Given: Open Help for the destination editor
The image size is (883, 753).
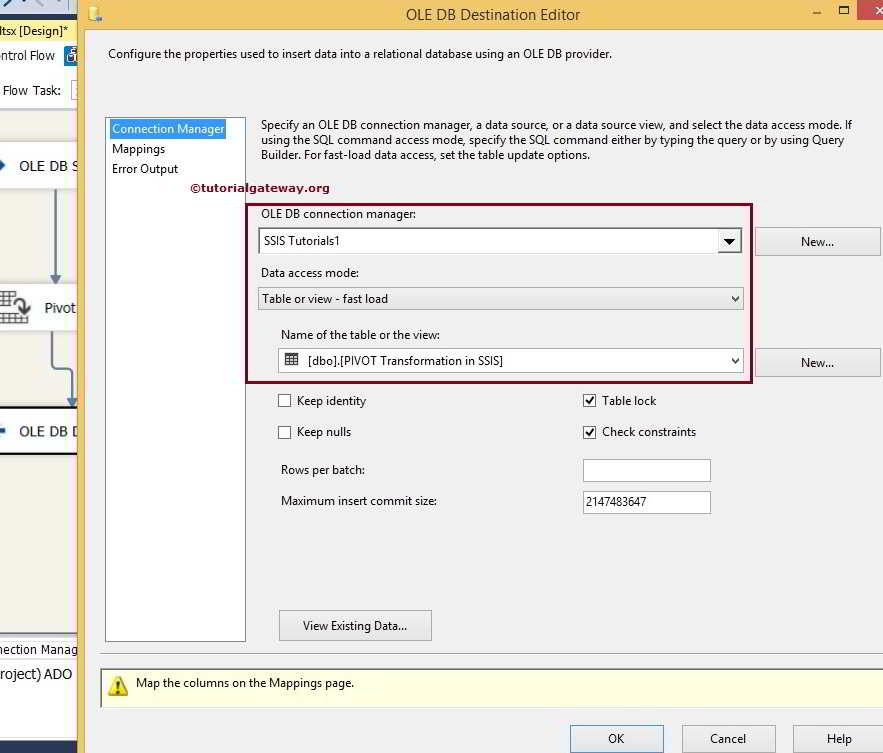Looking at the screenshot, I should pos(839,738).
